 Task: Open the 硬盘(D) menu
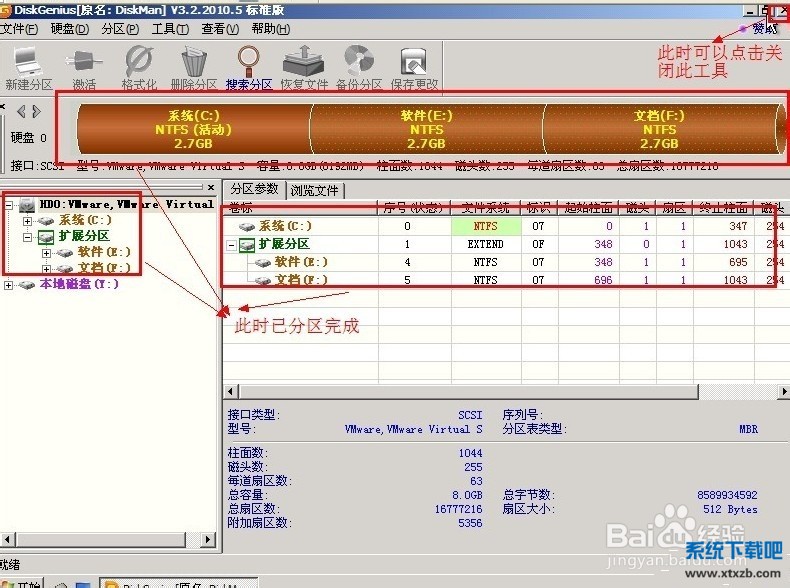pyautogui.click(x=68, y=29)
